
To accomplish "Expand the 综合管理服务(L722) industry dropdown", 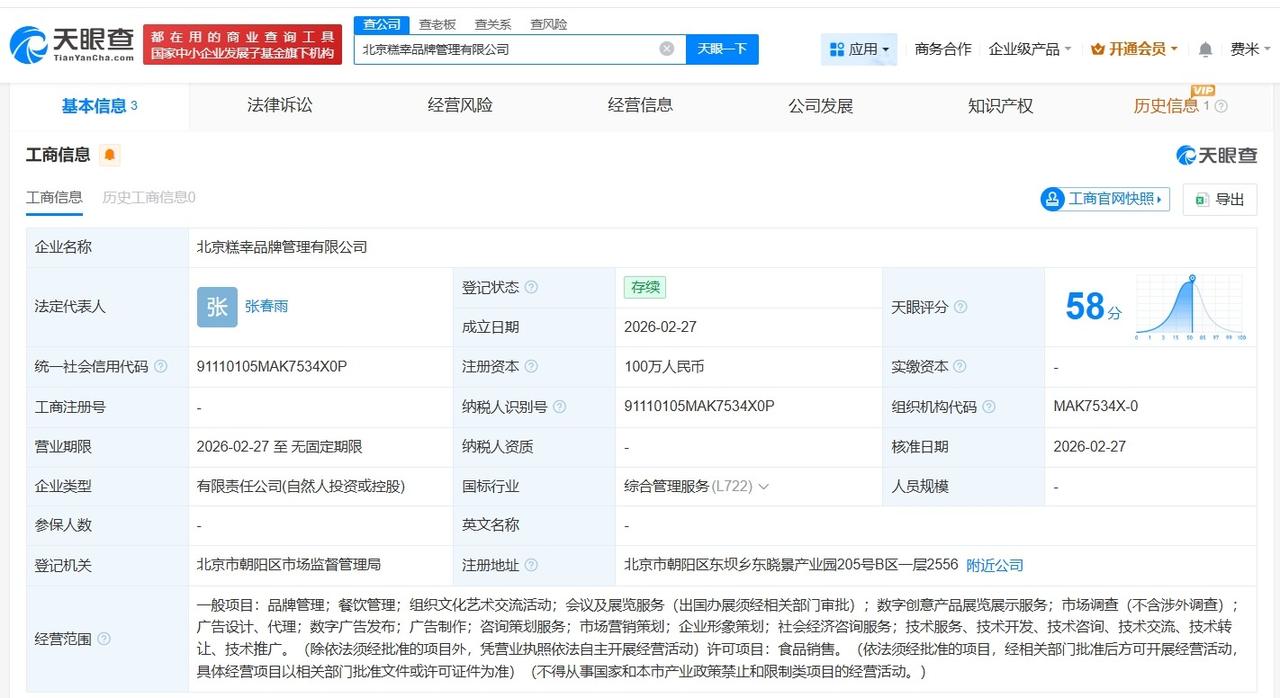I will pyautogui.click(x=764, y=486).
